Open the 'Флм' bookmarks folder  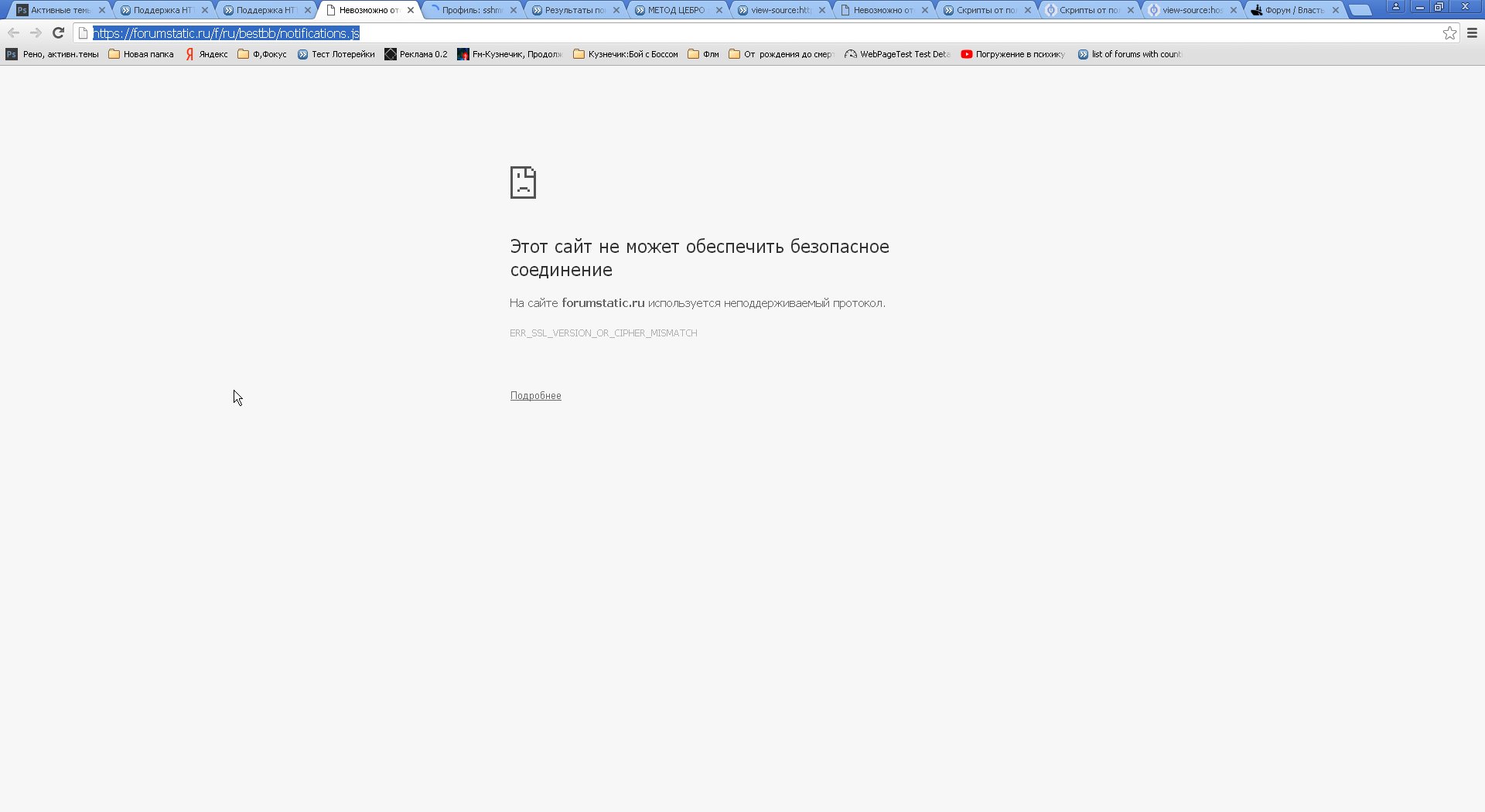[704, 54]
